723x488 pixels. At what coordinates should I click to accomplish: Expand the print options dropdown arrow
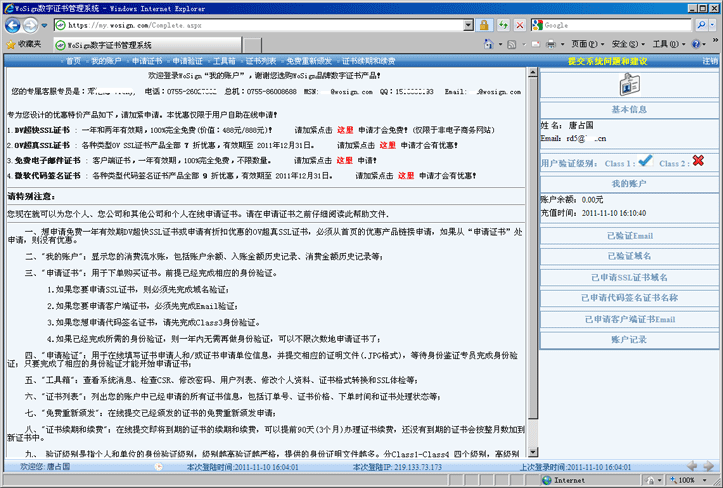[562, 45]
